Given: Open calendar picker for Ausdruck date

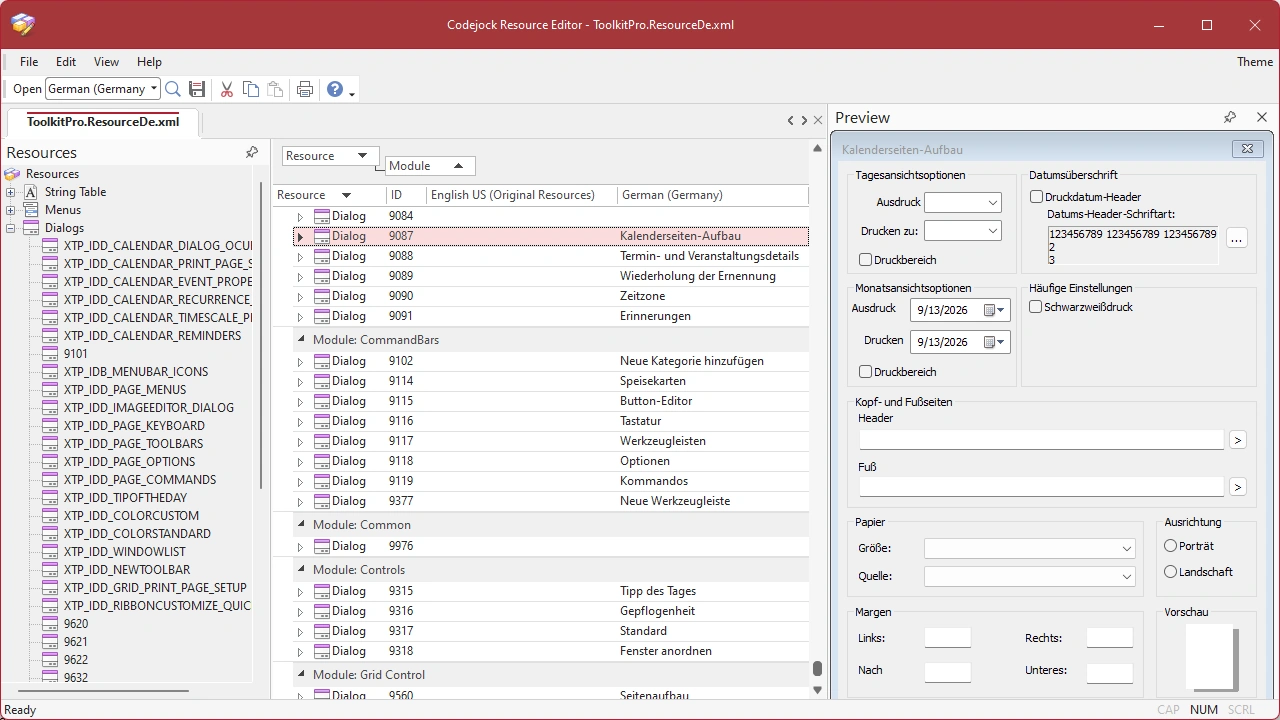Looking at the screenshot, I should click(994, 310).
